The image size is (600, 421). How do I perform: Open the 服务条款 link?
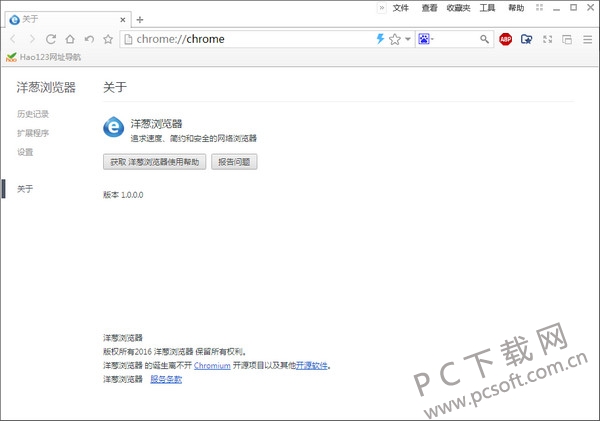166,379
